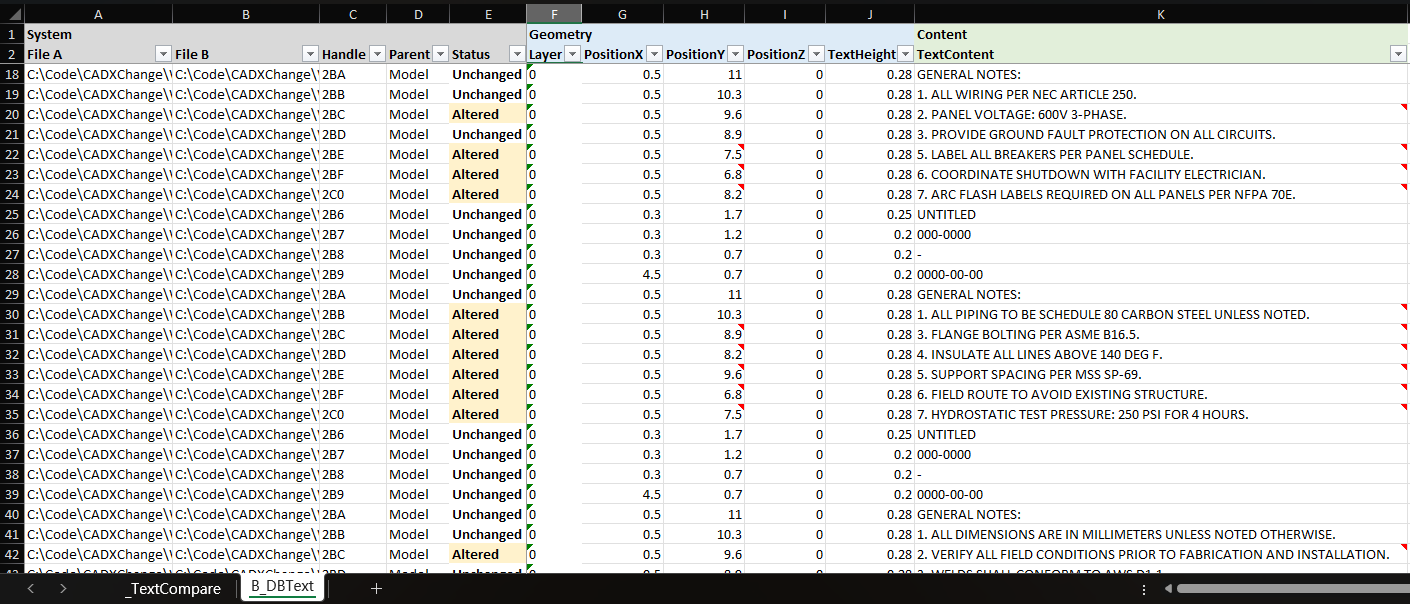Click cell '5. SUPPORT SPACING PER MSS SP-69.'
The image size is (1410, 604).
(x=1161, y=374)
